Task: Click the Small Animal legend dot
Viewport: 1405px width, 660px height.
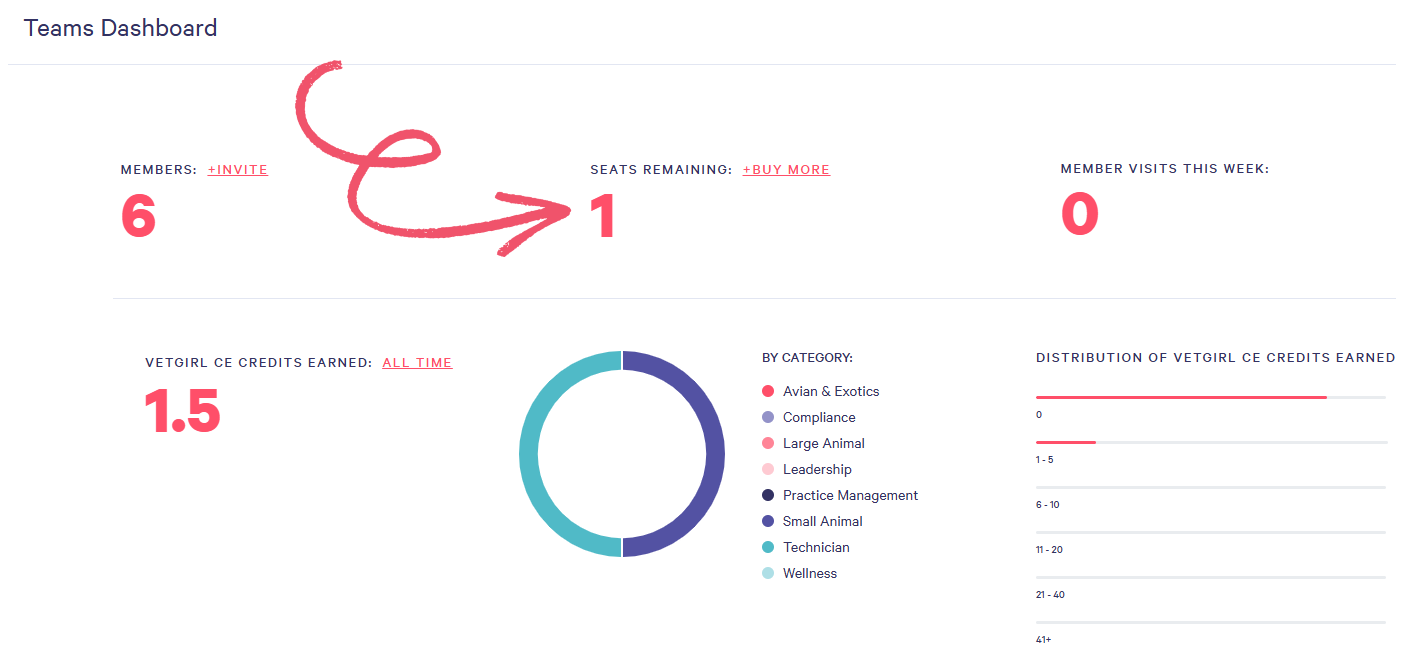Action: [768, 521]
